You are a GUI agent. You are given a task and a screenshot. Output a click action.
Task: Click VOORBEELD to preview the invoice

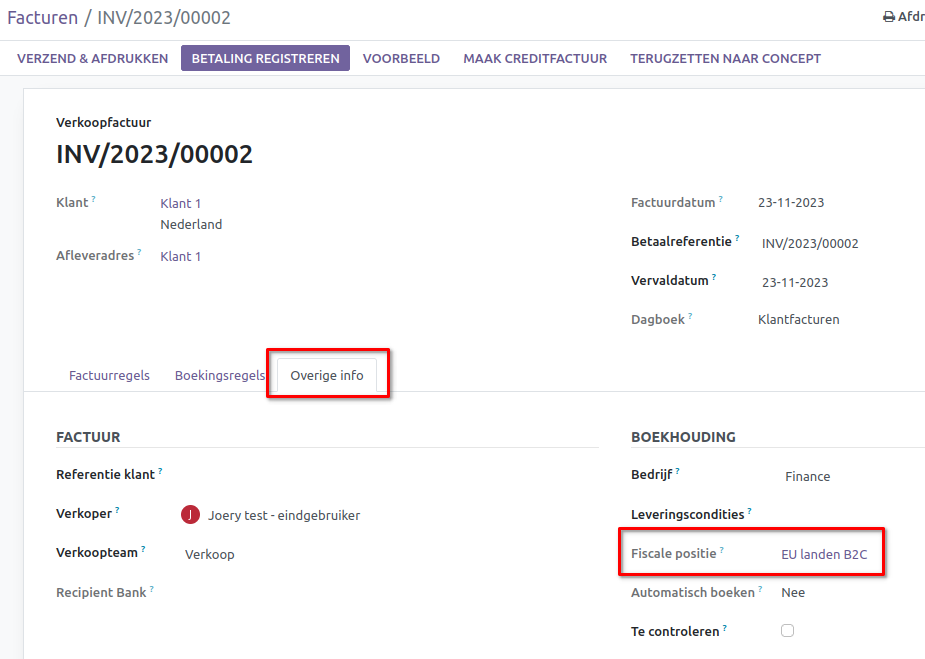(x=401, y=58)
